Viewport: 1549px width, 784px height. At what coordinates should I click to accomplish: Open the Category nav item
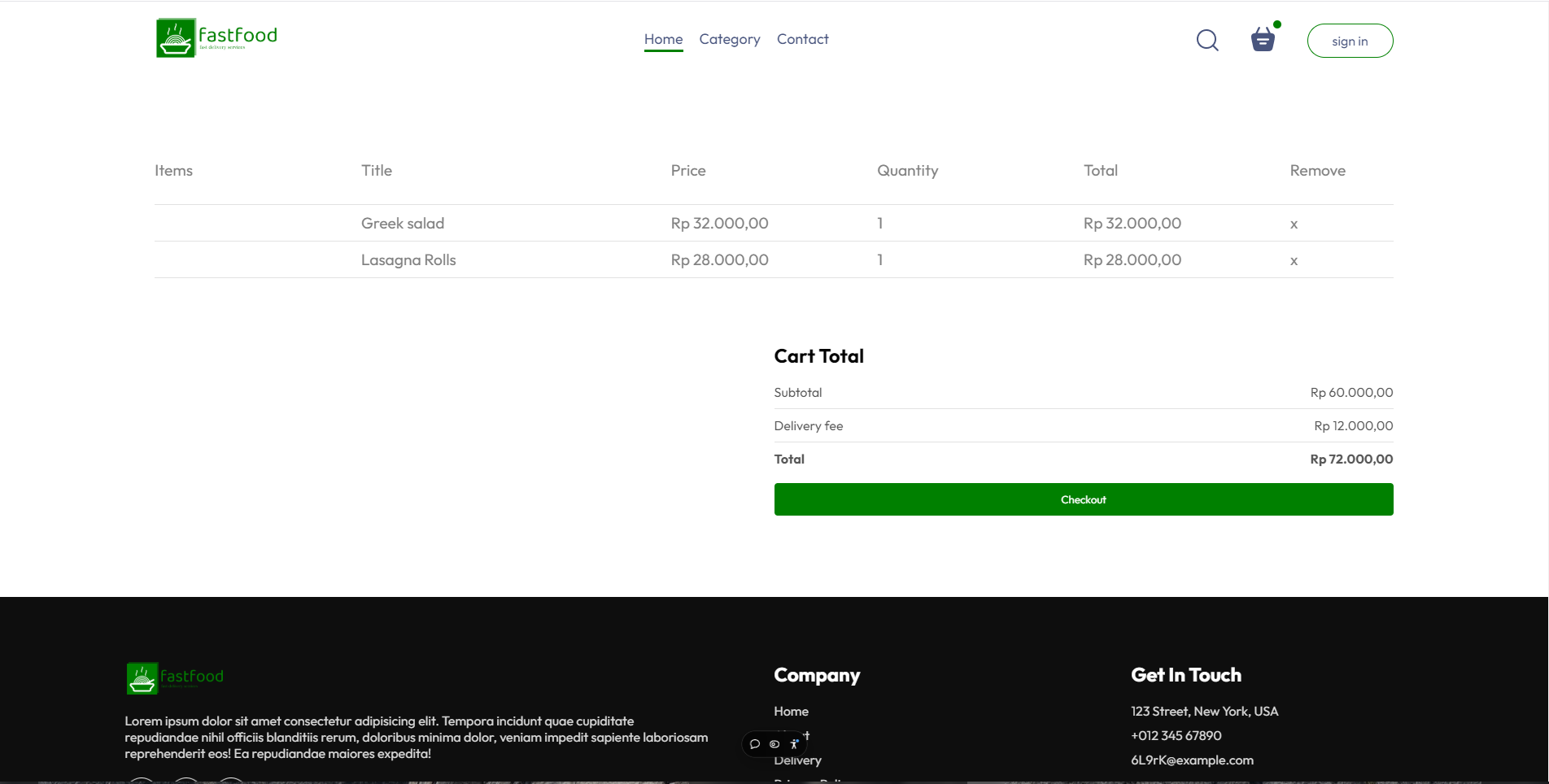pos(729,39)
